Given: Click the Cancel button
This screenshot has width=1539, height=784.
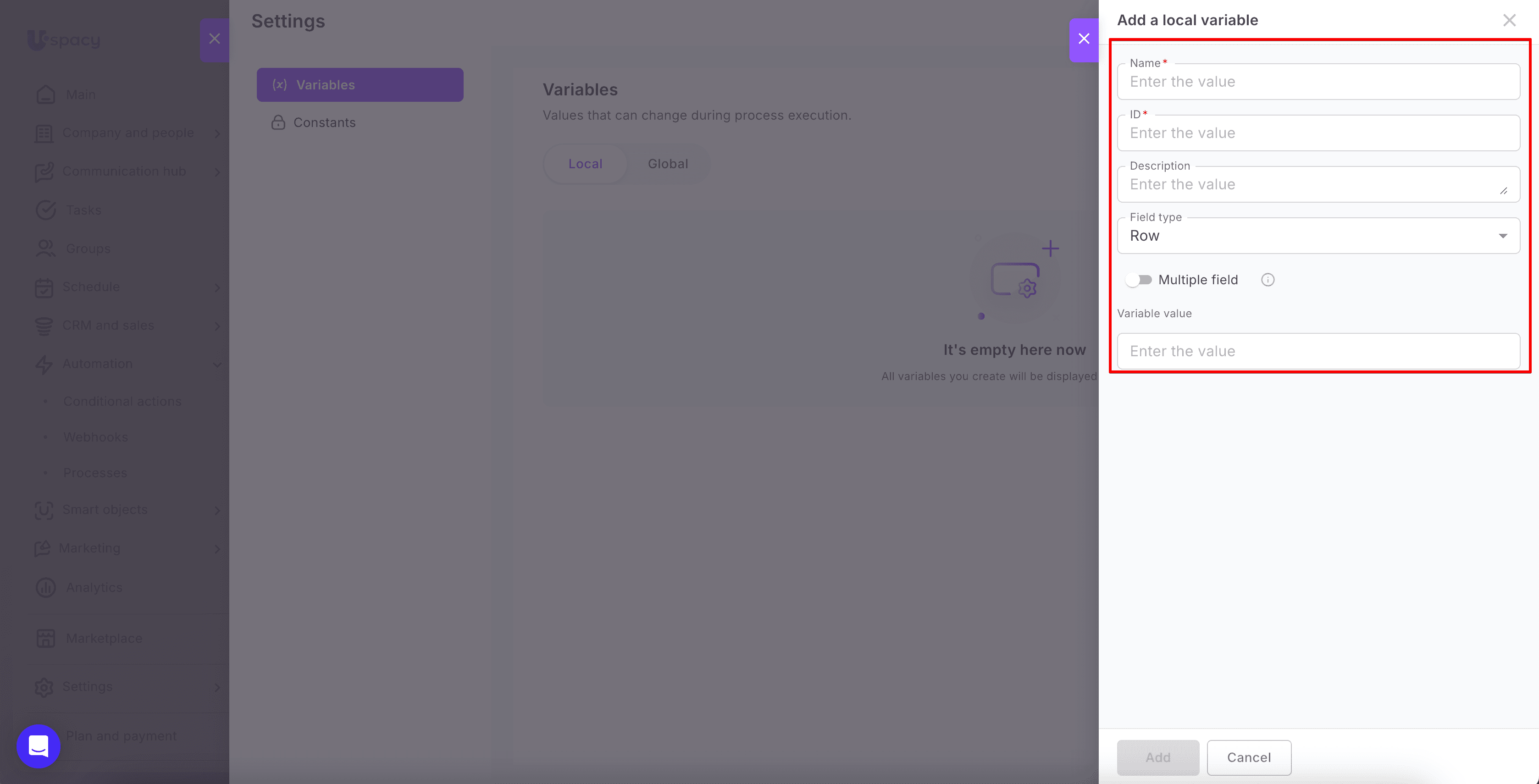Looking at the screenshot, I should 1249,758.
